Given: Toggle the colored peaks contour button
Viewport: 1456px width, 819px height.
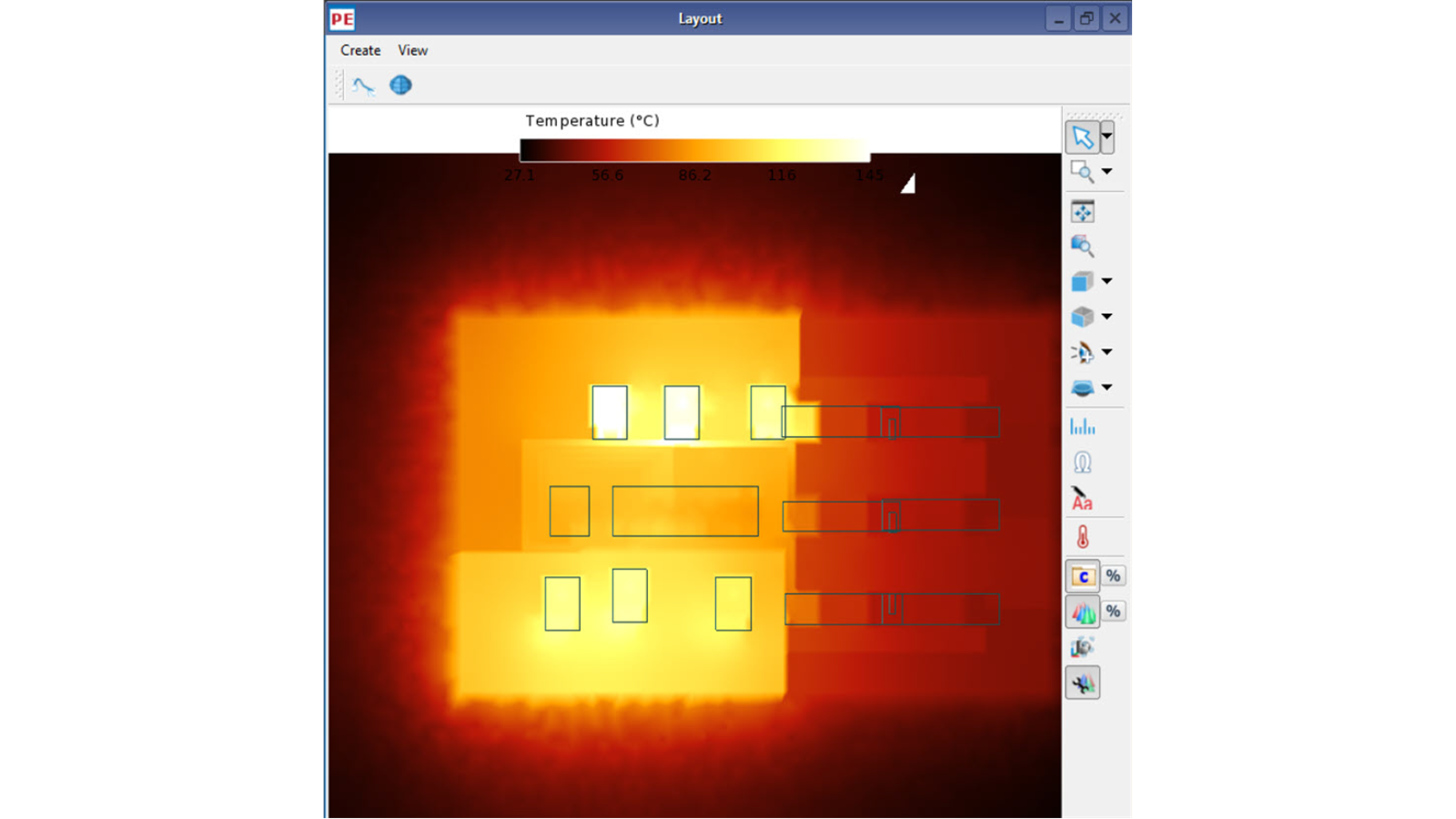Looking at the screenshot, I should tap(1082, 612).
